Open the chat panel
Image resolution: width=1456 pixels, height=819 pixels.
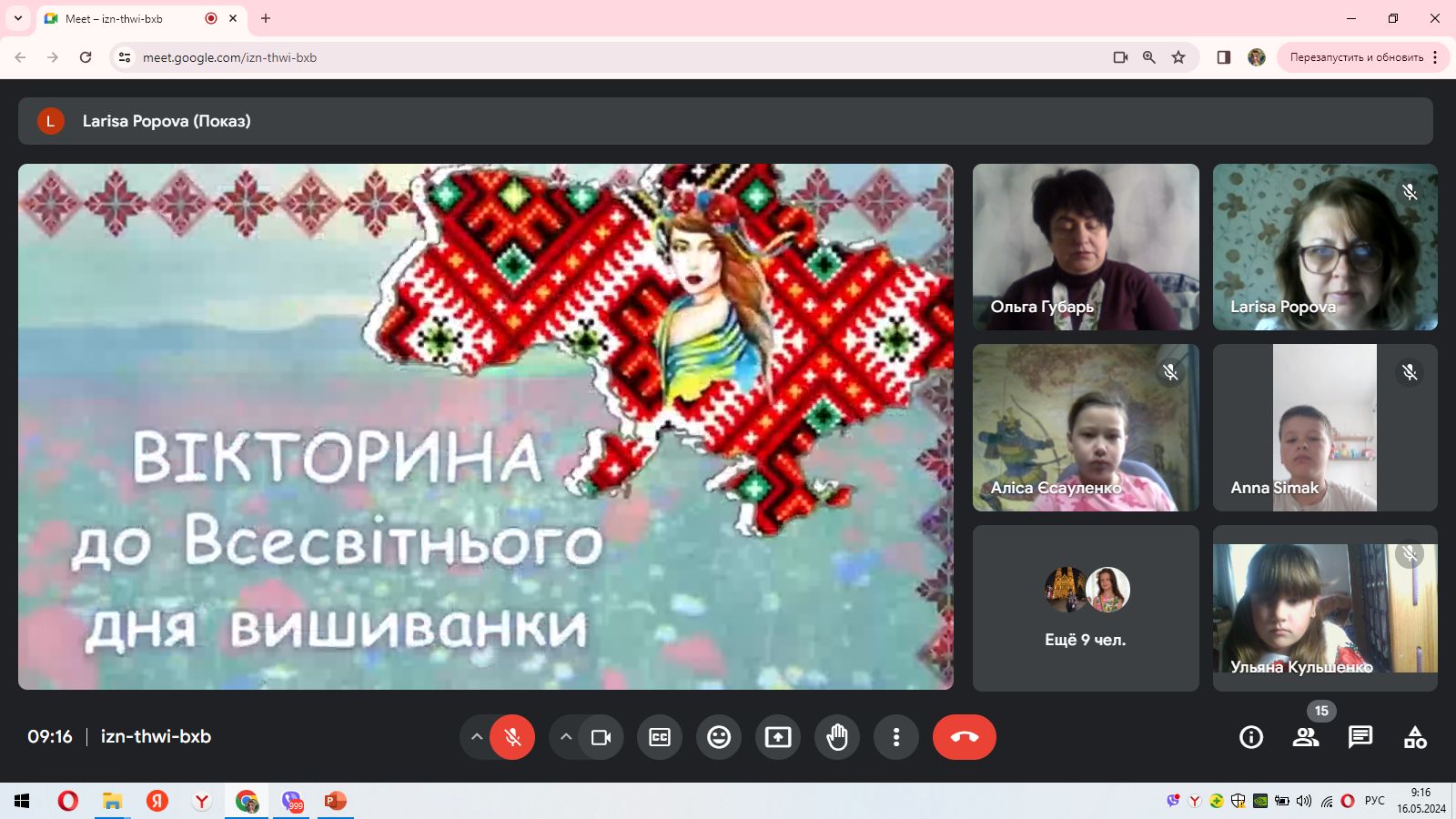click(1360, 737)
